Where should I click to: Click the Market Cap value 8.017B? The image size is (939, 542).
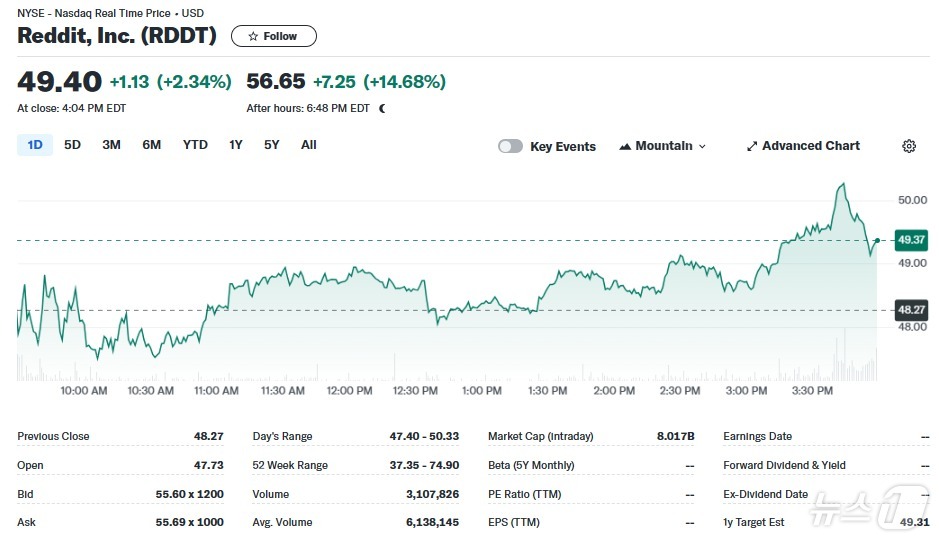[x=676, y=436]
